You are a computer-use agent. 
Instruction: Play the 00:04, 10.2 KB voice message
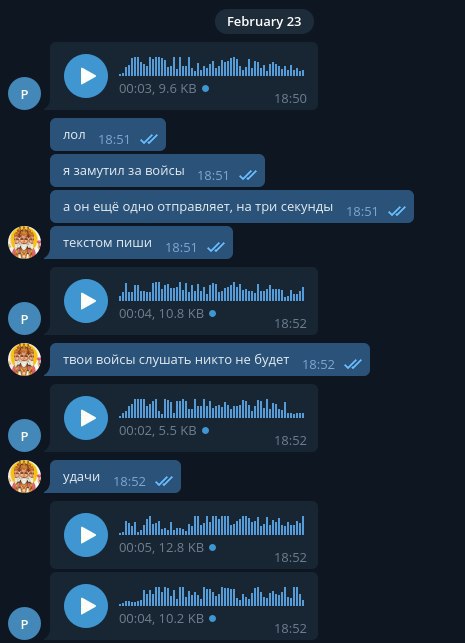(86, 606)
